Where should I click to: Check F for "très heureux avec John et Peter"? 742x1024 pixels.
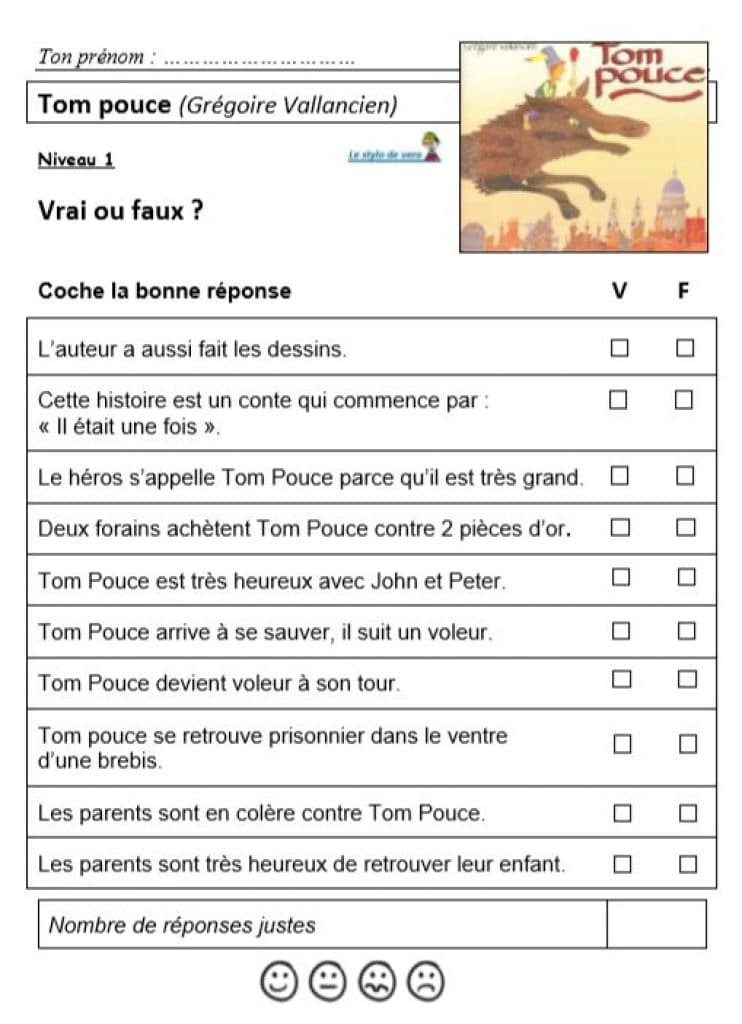(686, 577)
